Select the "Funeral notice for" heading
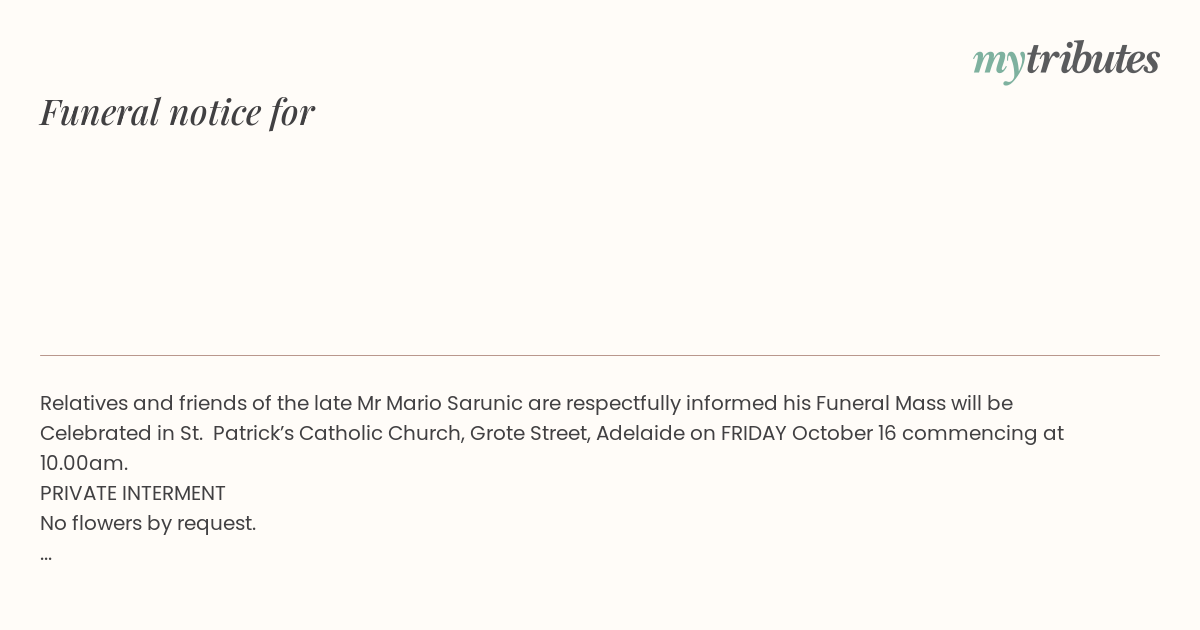This screenshot has height=630, width=1200. (x=177, y=112)
